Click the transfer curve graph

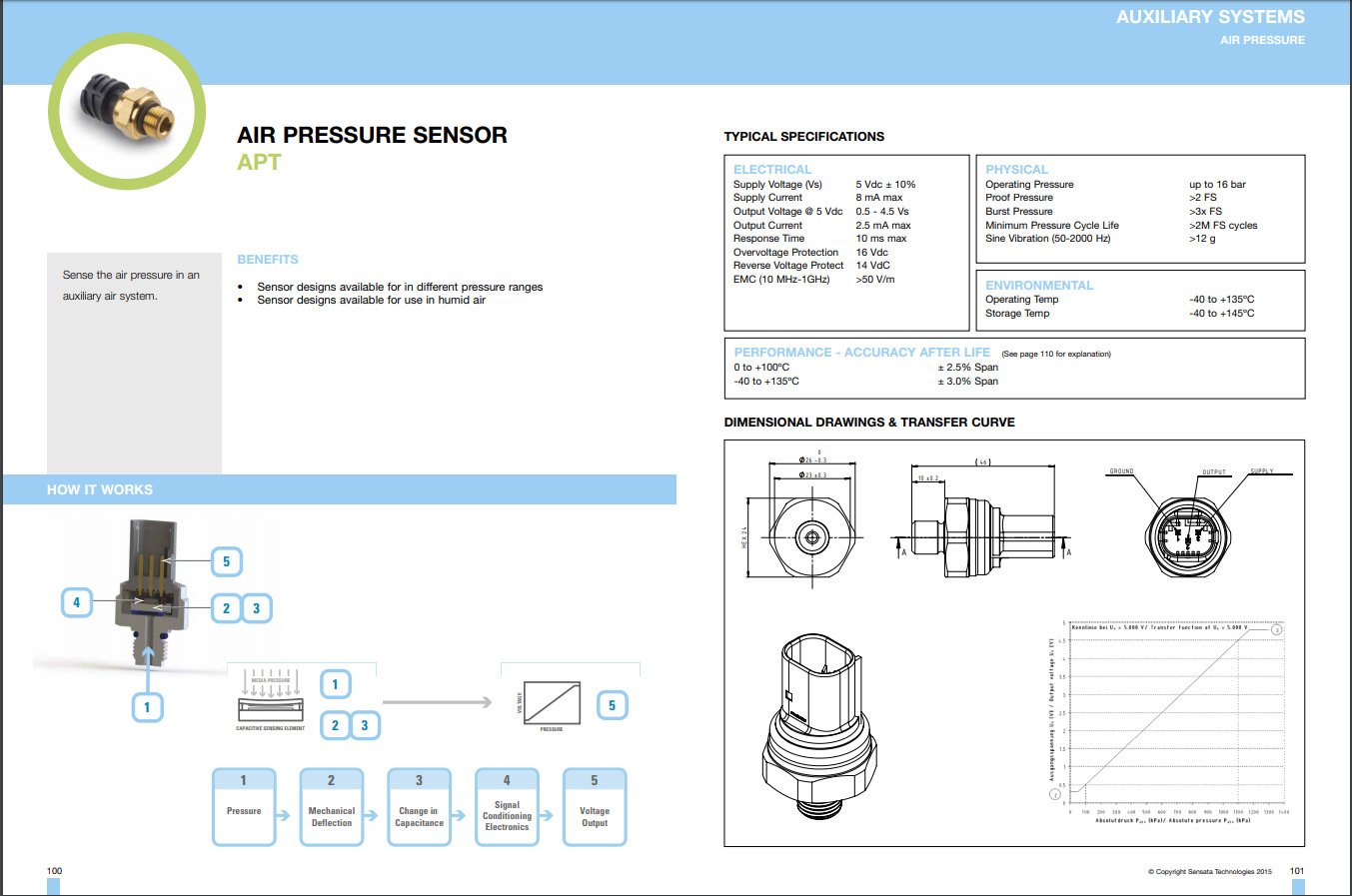point(1169,721)
